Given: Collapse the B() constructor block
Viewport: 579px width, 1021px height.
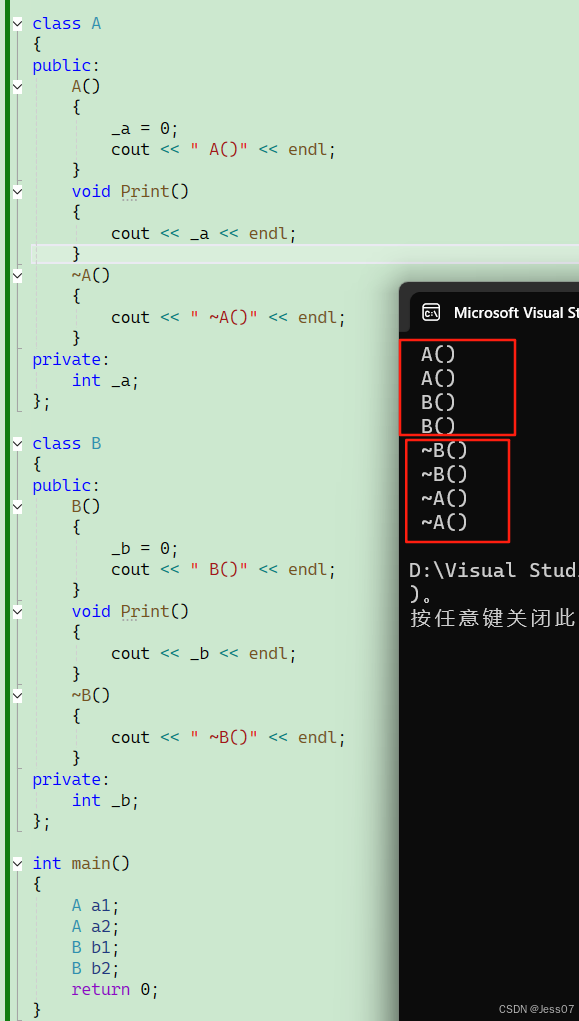Looking at the screenshot, I should pyautogui.click(x=17, y=507).
